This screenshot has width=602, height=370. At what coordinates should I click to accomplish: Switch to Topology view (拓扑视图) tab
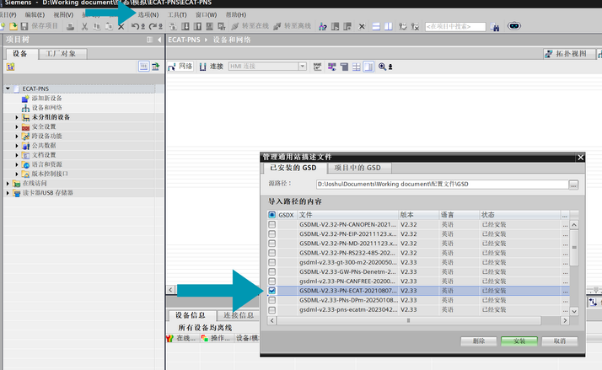tap(569, 54)
